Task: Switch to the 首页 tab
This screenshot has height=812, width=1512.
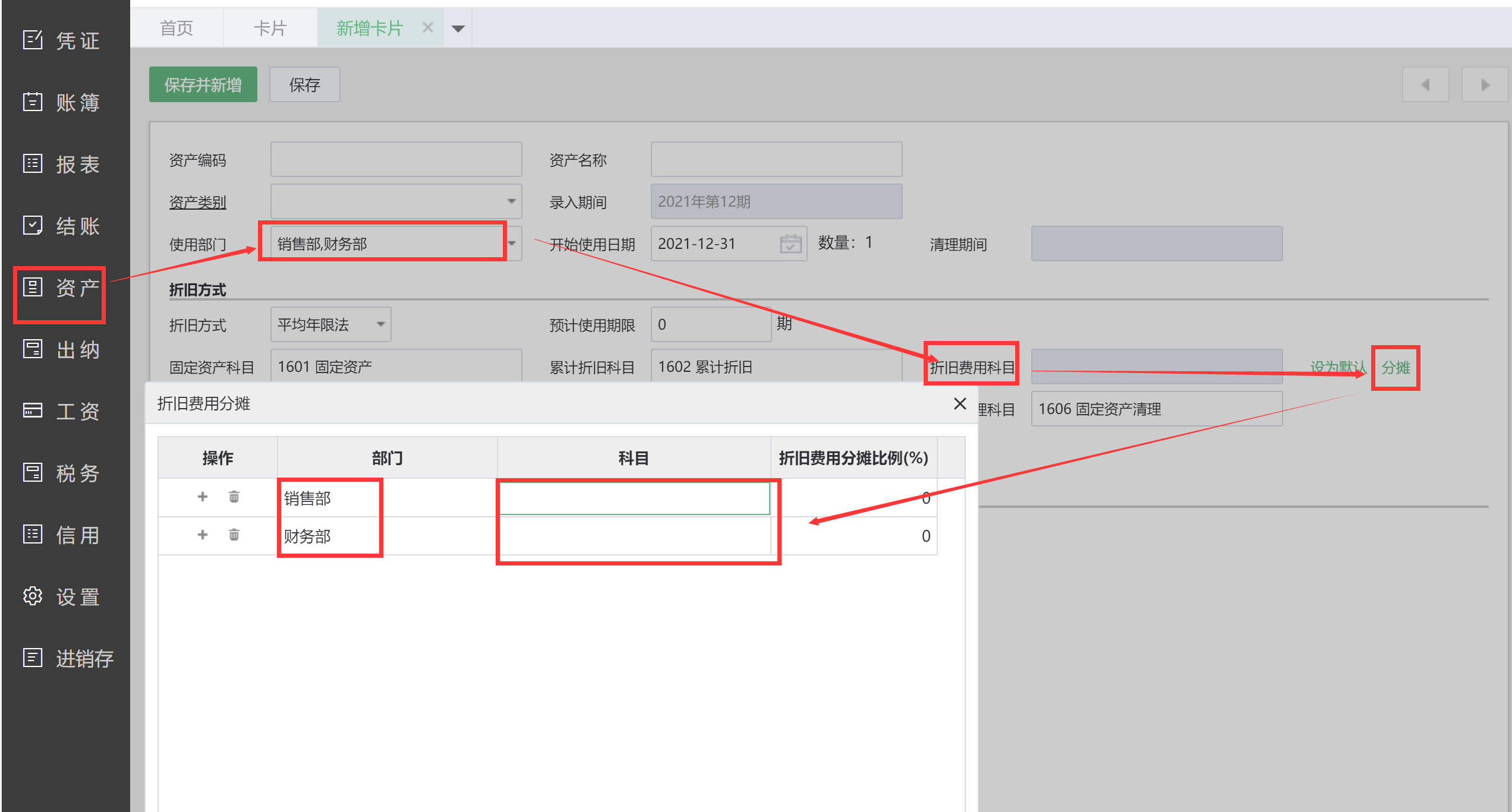Action: click(177, 28)
